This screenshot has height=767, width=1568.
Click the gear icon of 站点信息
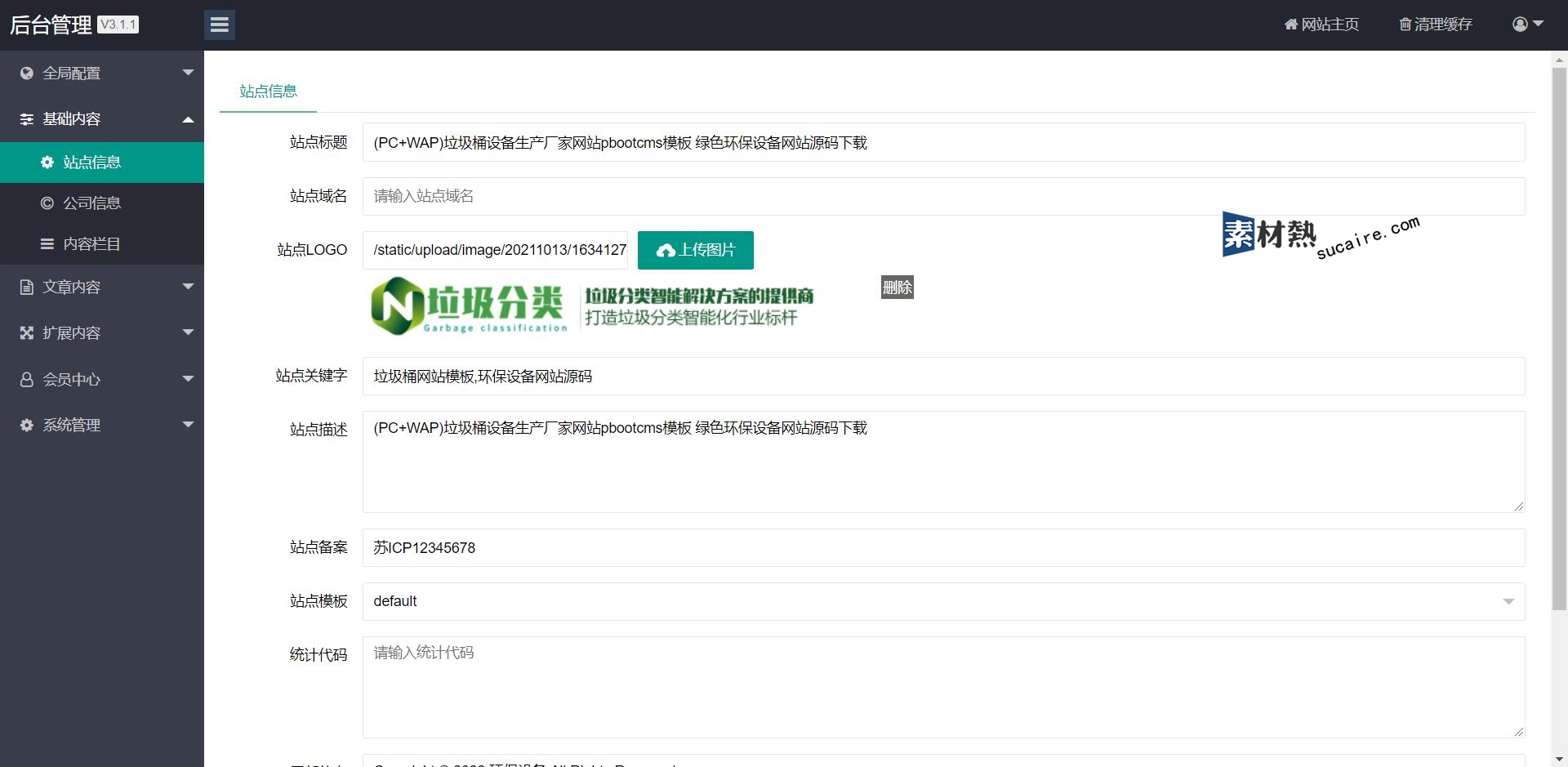click(x=47, y=162)
